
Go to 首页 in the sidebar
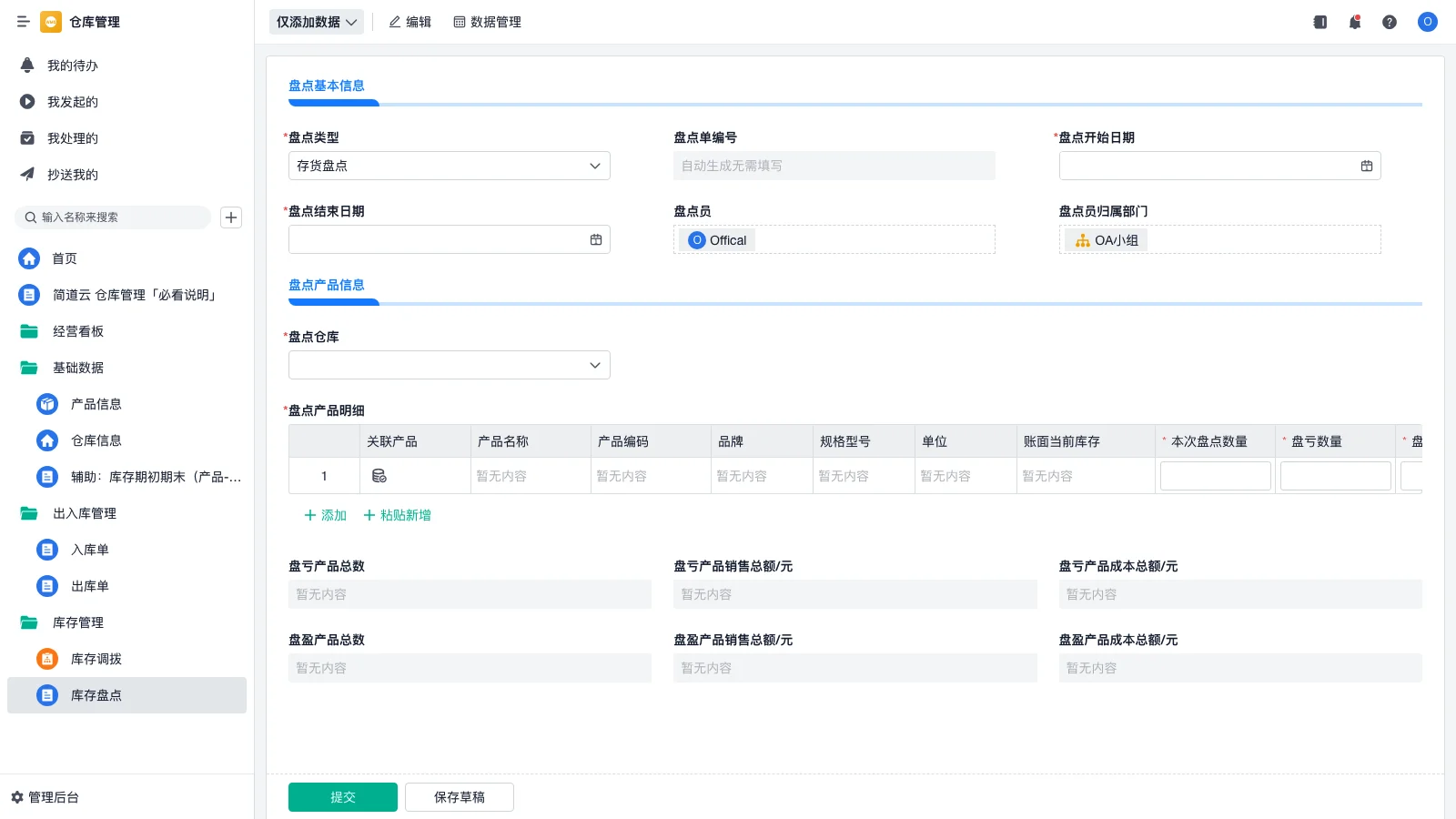coord(64,258)
